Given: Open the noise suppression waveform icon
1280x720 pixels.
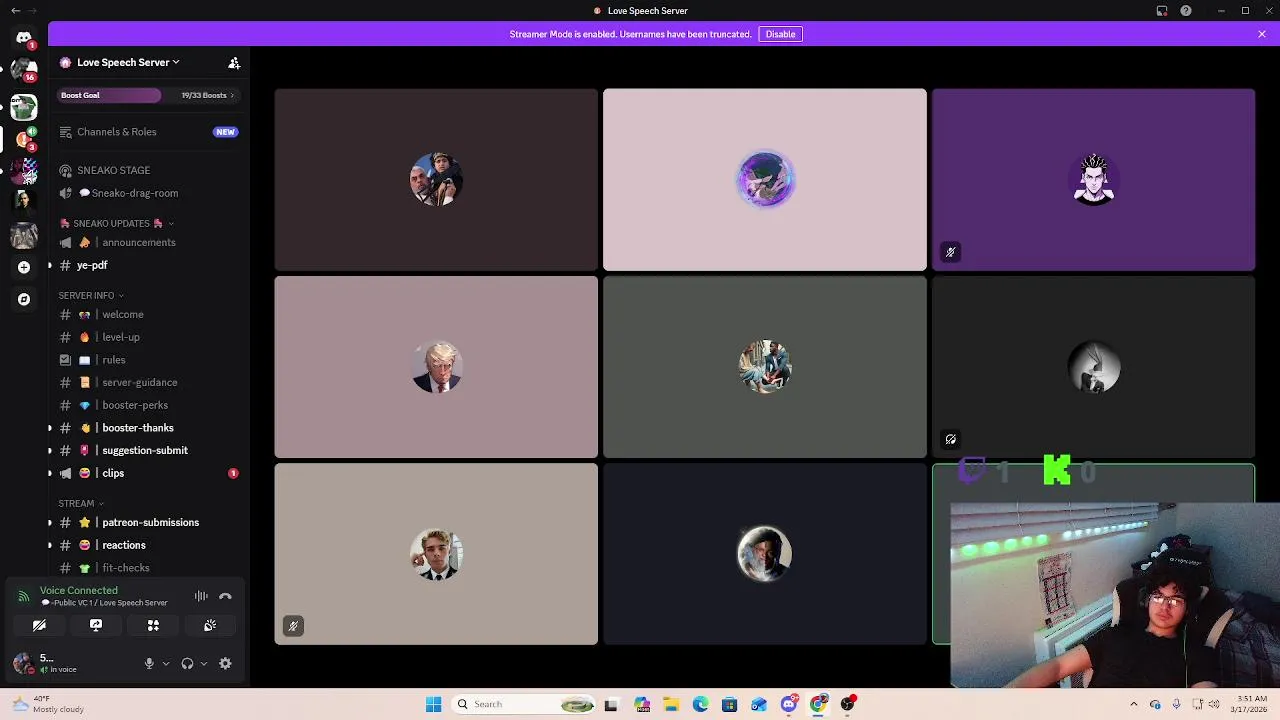Looking at the screenshot, I should 201,596.
